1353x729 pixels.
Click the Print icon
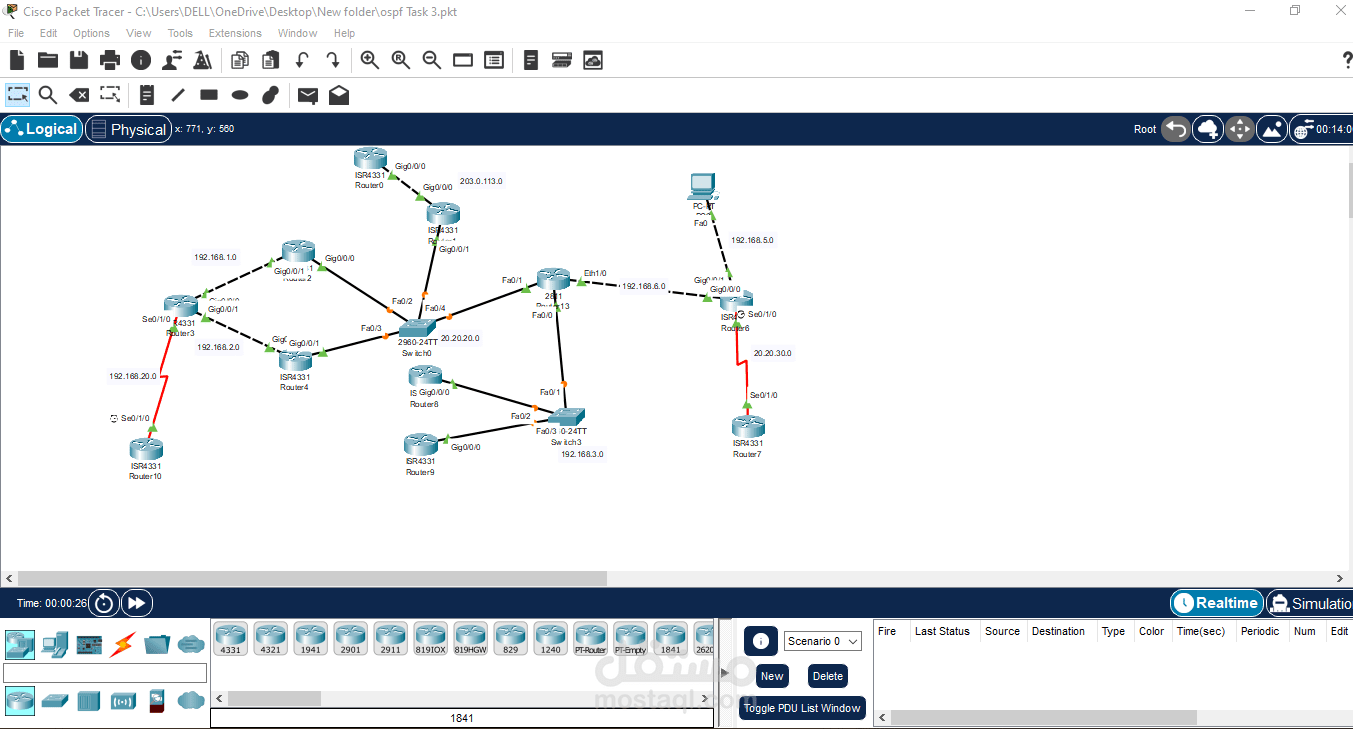coord(110,60)
